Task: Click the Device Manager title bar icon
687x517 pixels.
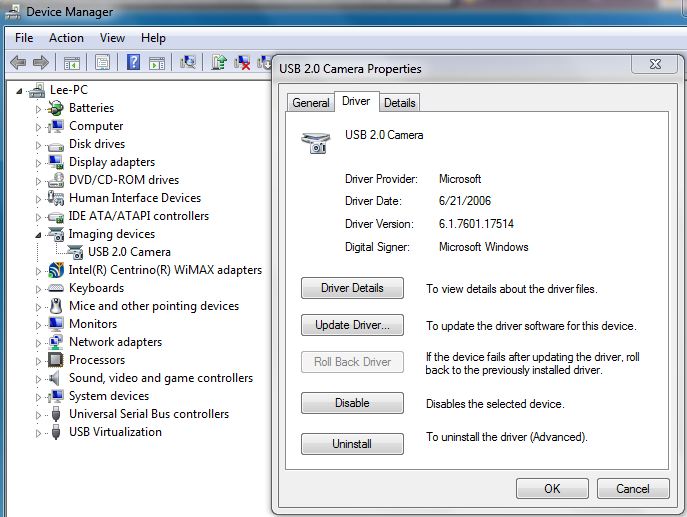Action: pos(12,12)
